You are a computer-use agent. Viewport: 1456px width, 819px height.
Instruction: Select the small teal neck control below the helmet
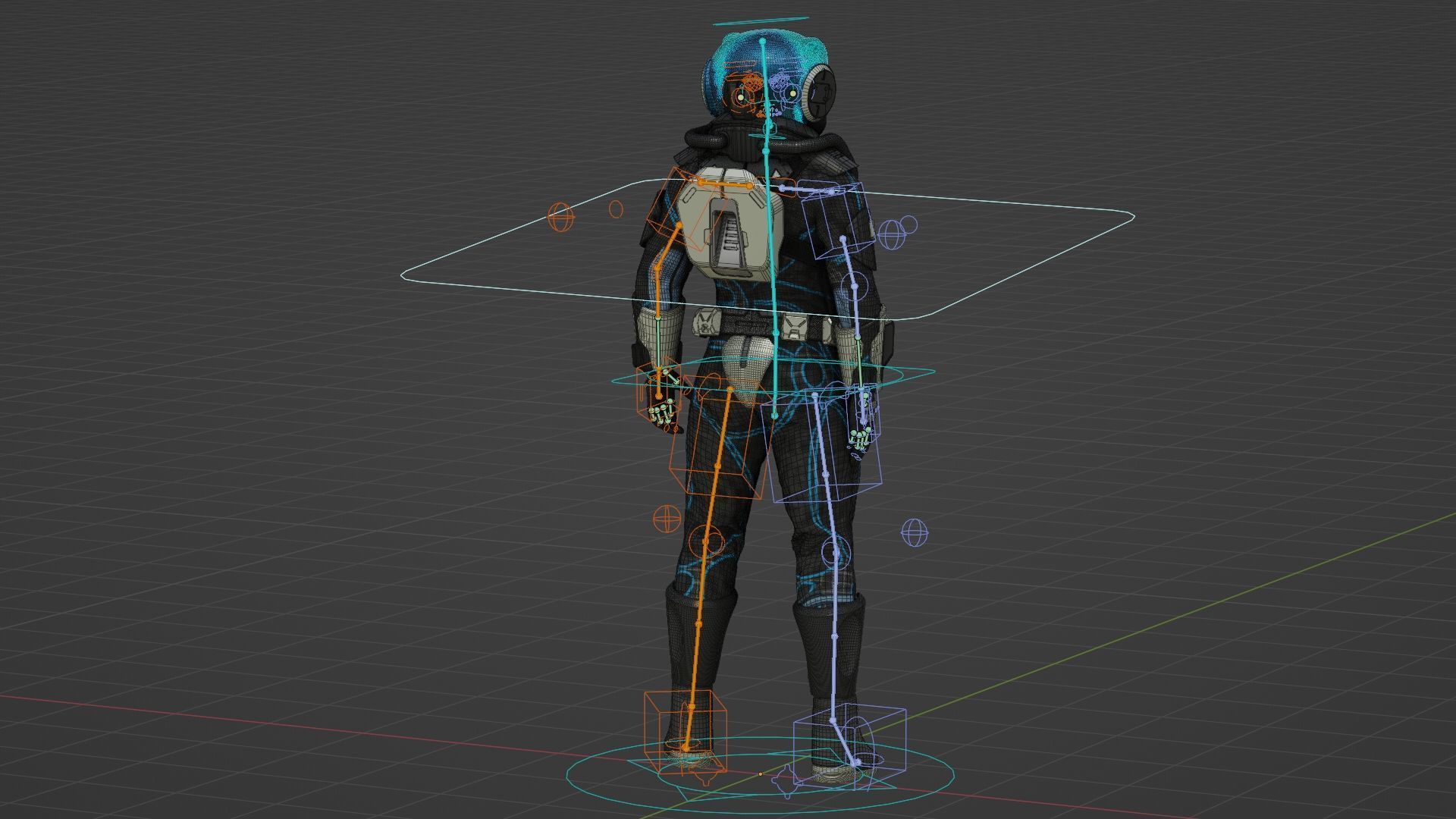coord(767,136)
